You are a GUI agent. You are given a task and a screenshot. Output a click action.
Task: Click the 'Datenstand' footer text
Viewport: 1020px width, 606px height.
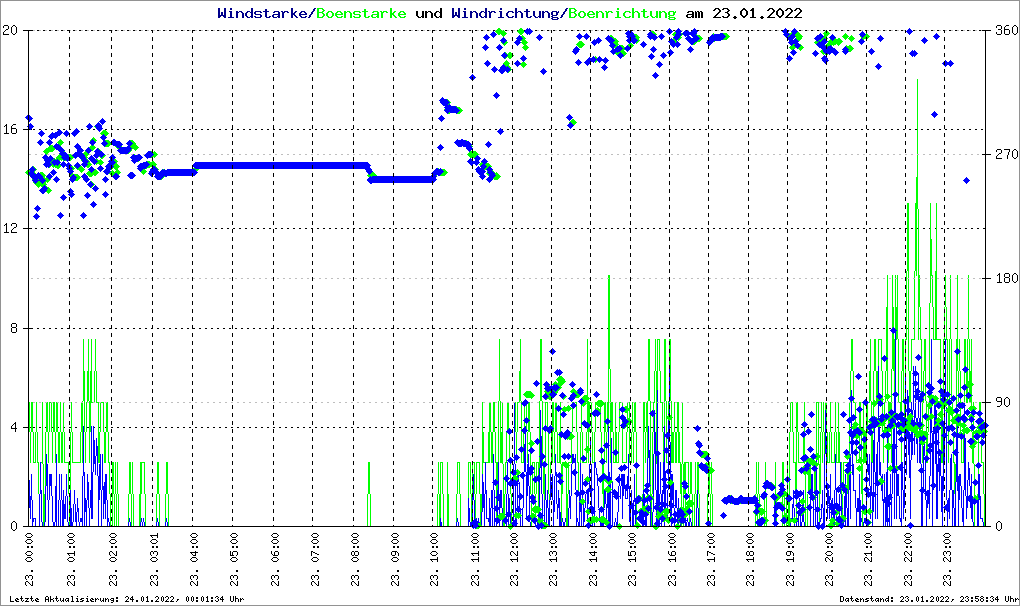click(928, 599)
